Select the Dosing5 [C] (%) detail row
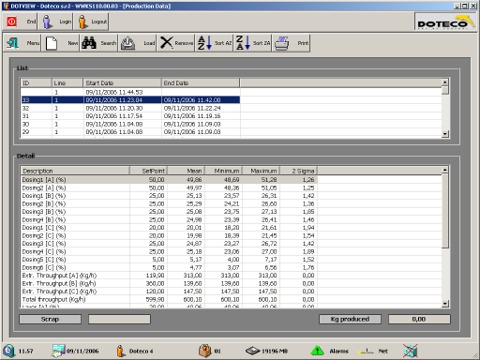 (169, 260)
